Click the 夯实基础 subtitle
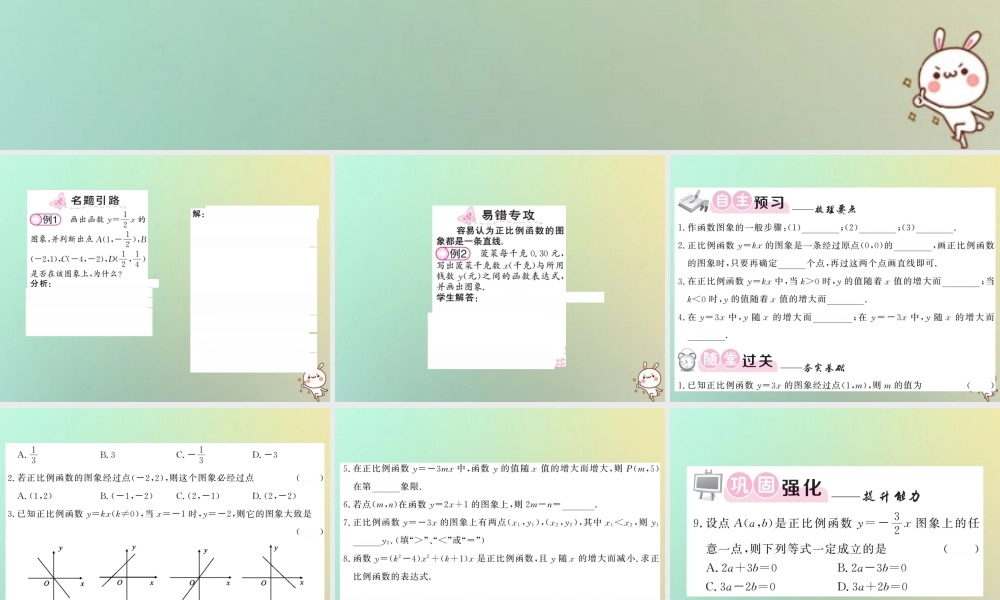Viewport: 1000px width, 600px height. 823,368
